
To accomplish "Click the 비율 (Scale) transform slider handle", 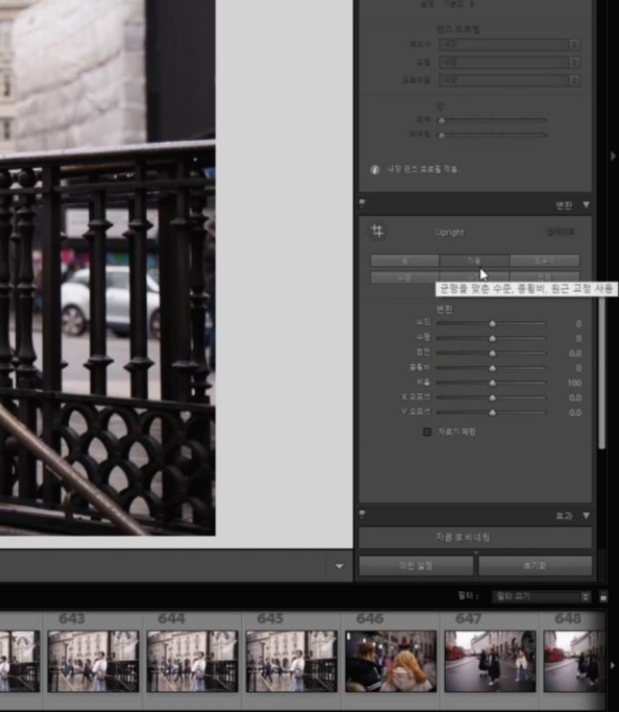I will click(492, 383).
